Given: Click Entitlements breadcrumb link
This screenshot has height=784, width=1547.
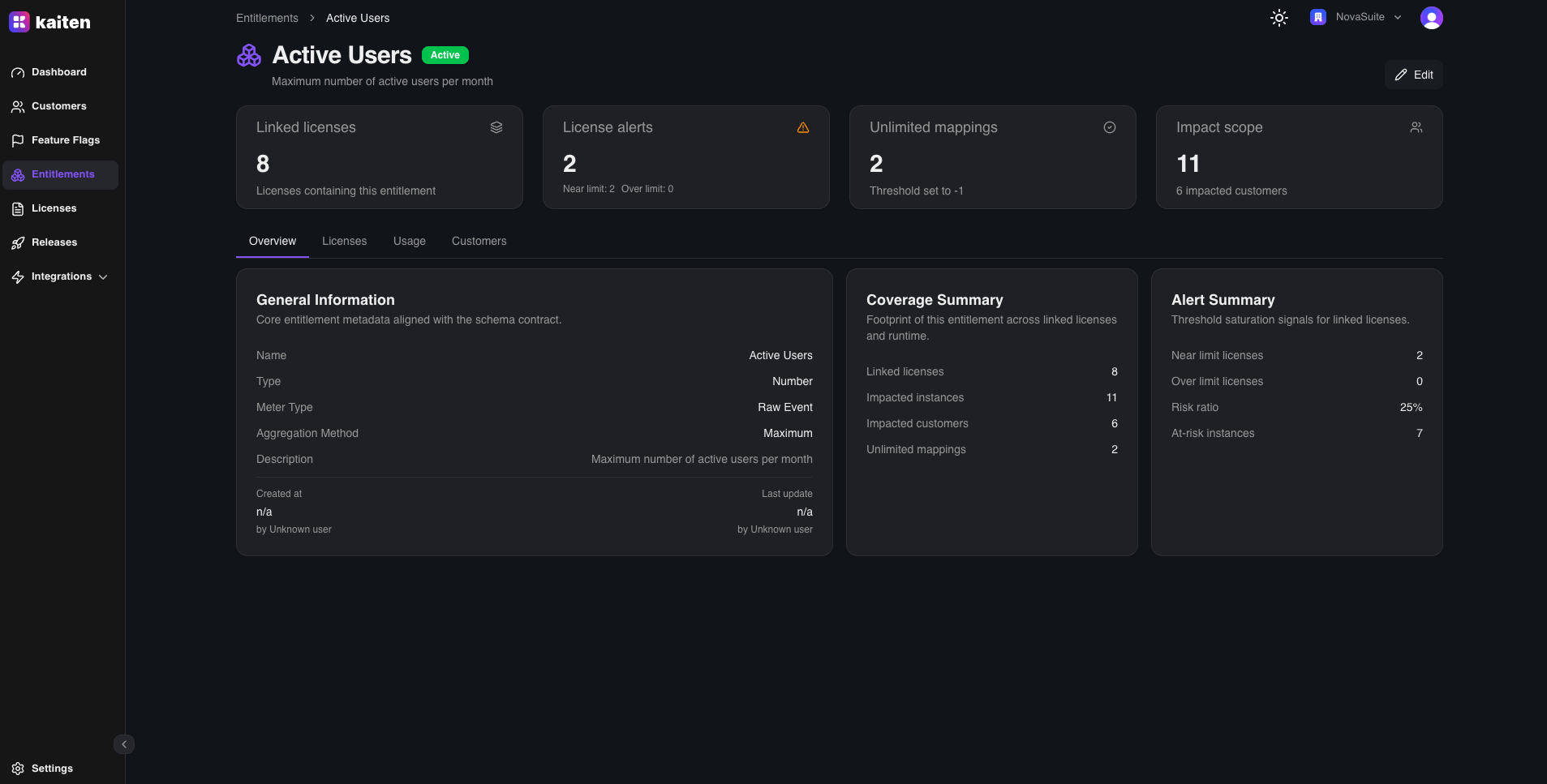Looking at the screenshot, I should pos(267,18).
